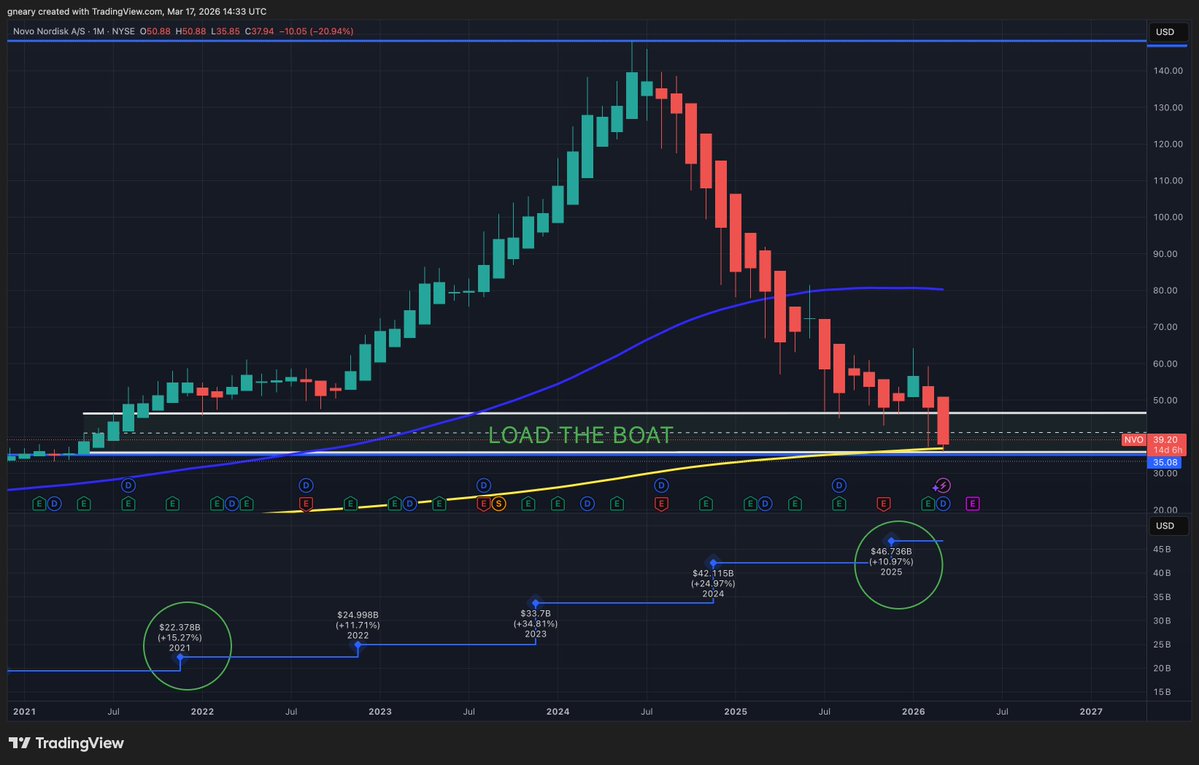Click the D dividend marker beside the purple E
1199x765 pixels.
tap(943, 503)
